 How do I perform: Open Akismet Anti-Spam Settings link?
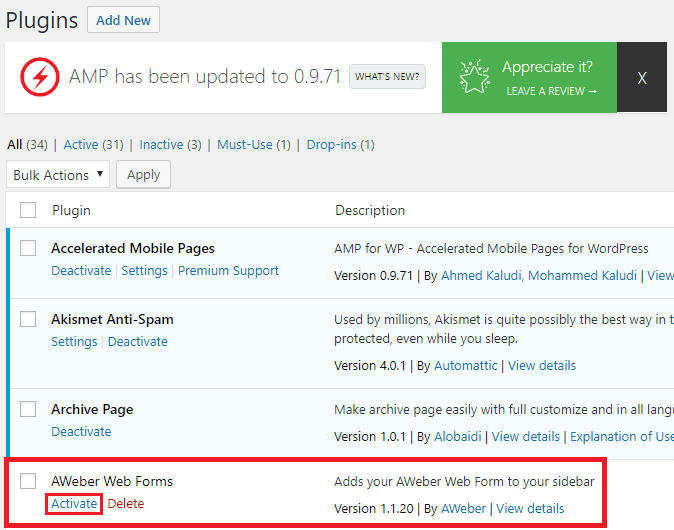click(x=74, y=341)
